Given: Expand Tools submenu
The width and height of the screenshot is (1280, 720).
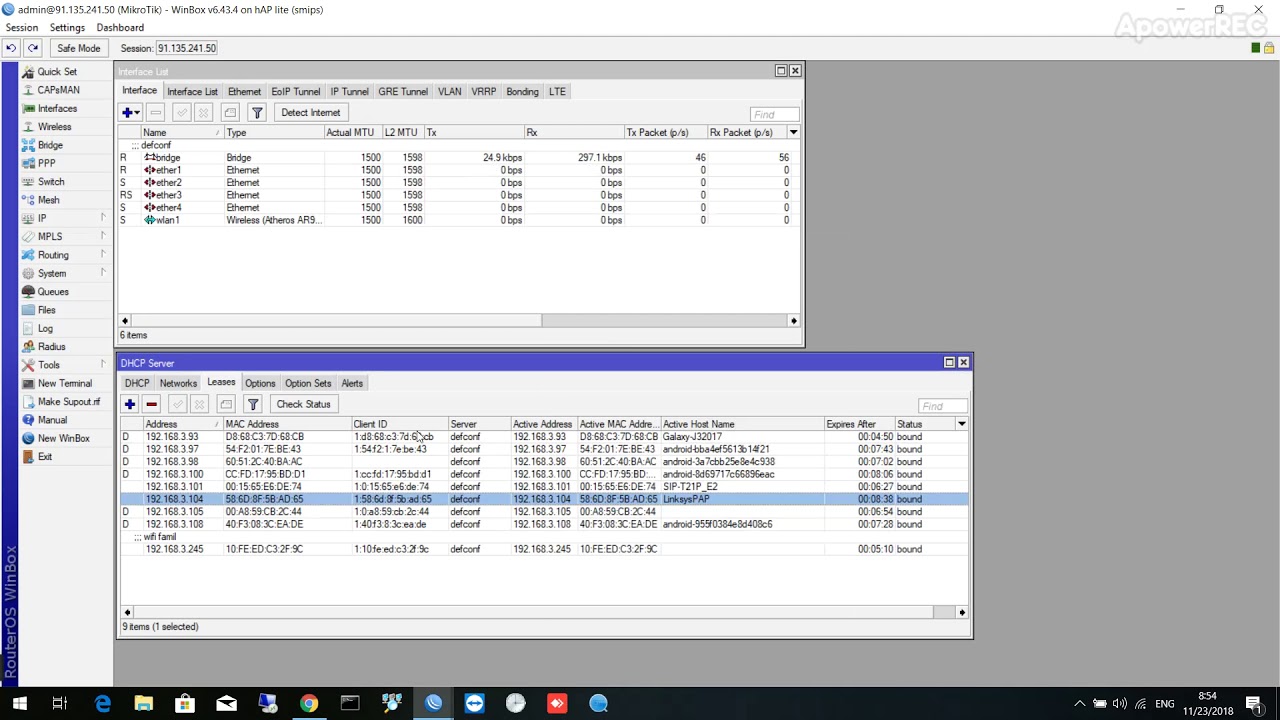Looking at the screenshot, I should pyautogui.click(x=103, y=365).
